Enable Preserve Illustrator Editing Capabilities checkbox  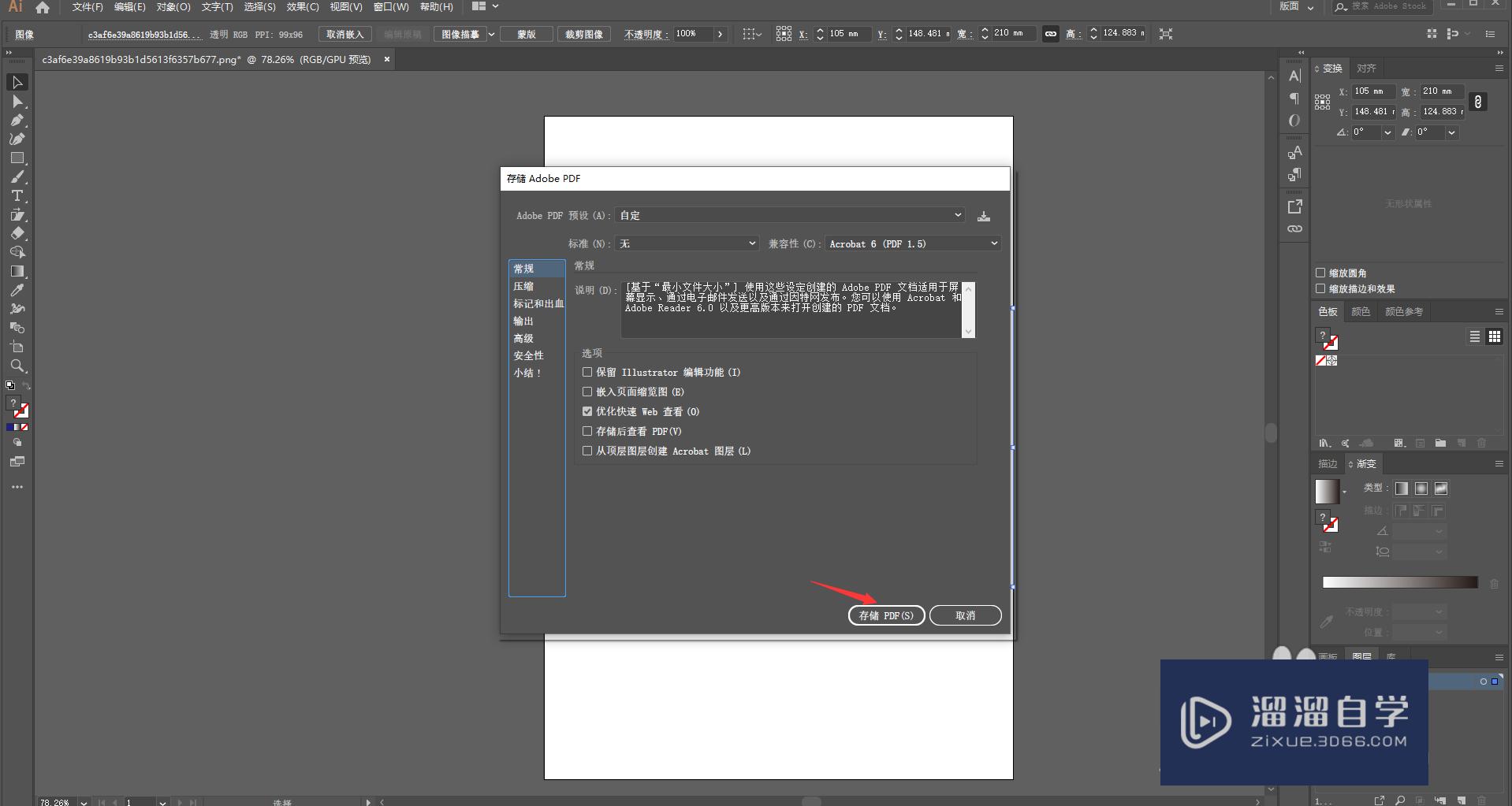pos(587,372)
